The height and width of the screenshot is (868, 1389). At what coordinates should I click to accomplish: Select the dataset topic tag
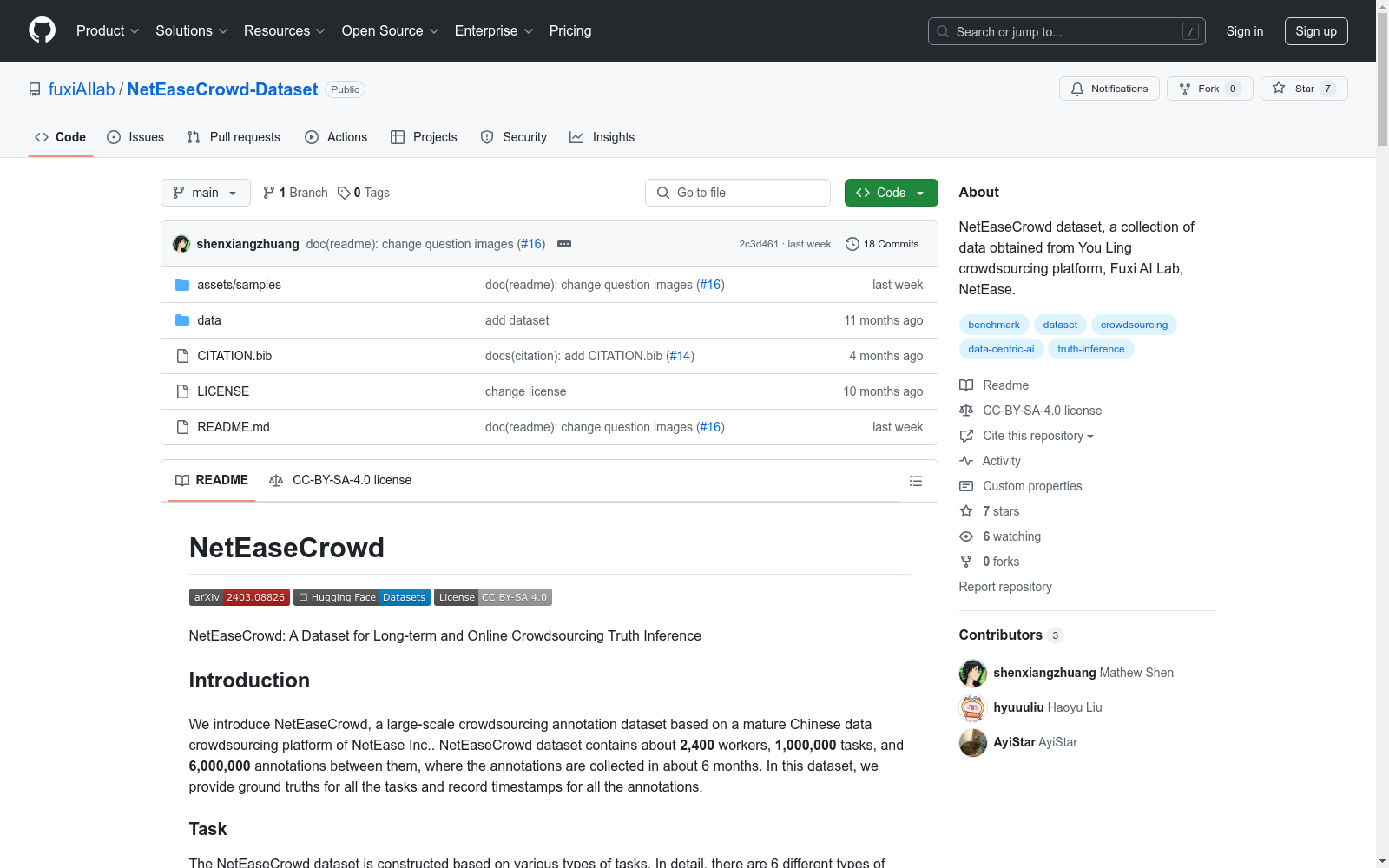click(1060, 325)
